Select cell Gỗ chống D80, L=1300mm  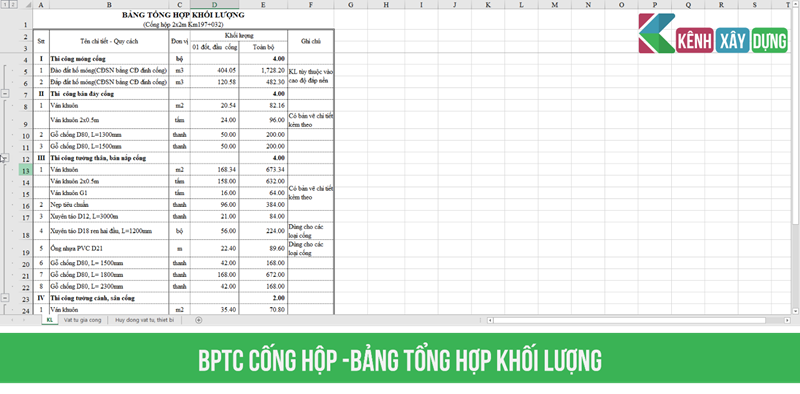[x=109, y=135]
